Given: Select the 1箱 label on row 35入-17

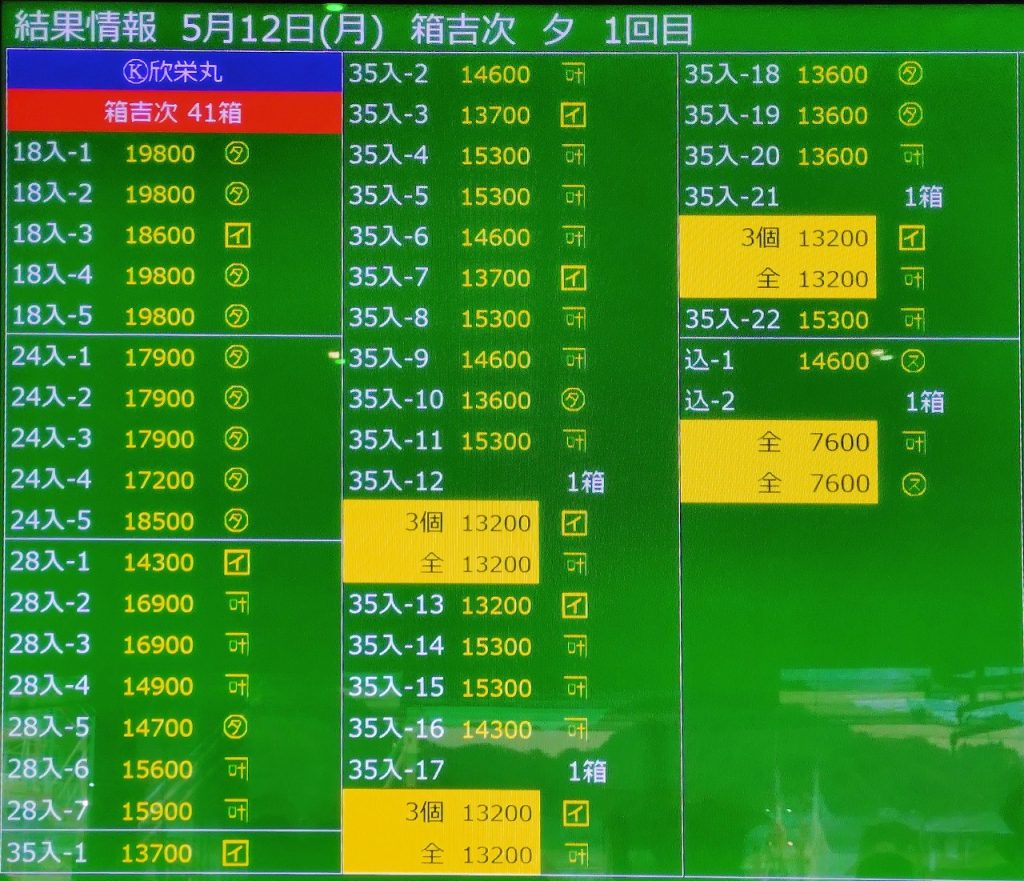Looking at the screenshot, I should (x=586, y=771).
